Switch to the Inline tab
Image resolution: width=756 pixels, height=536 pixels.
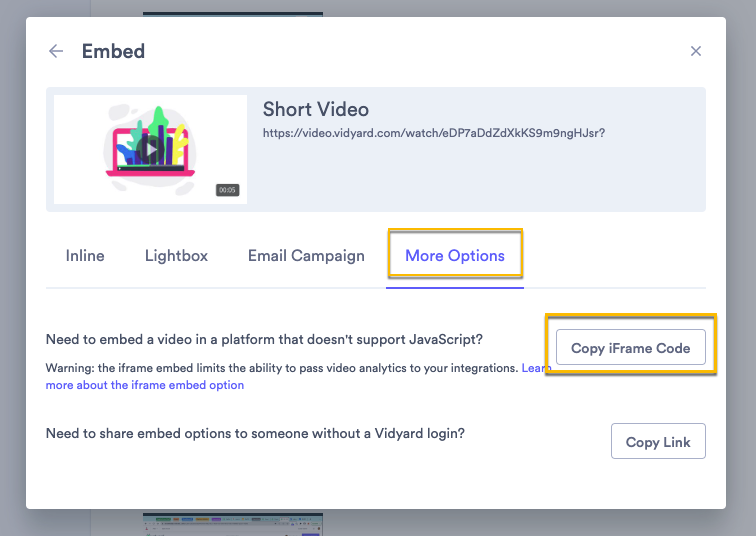point(85,255)
